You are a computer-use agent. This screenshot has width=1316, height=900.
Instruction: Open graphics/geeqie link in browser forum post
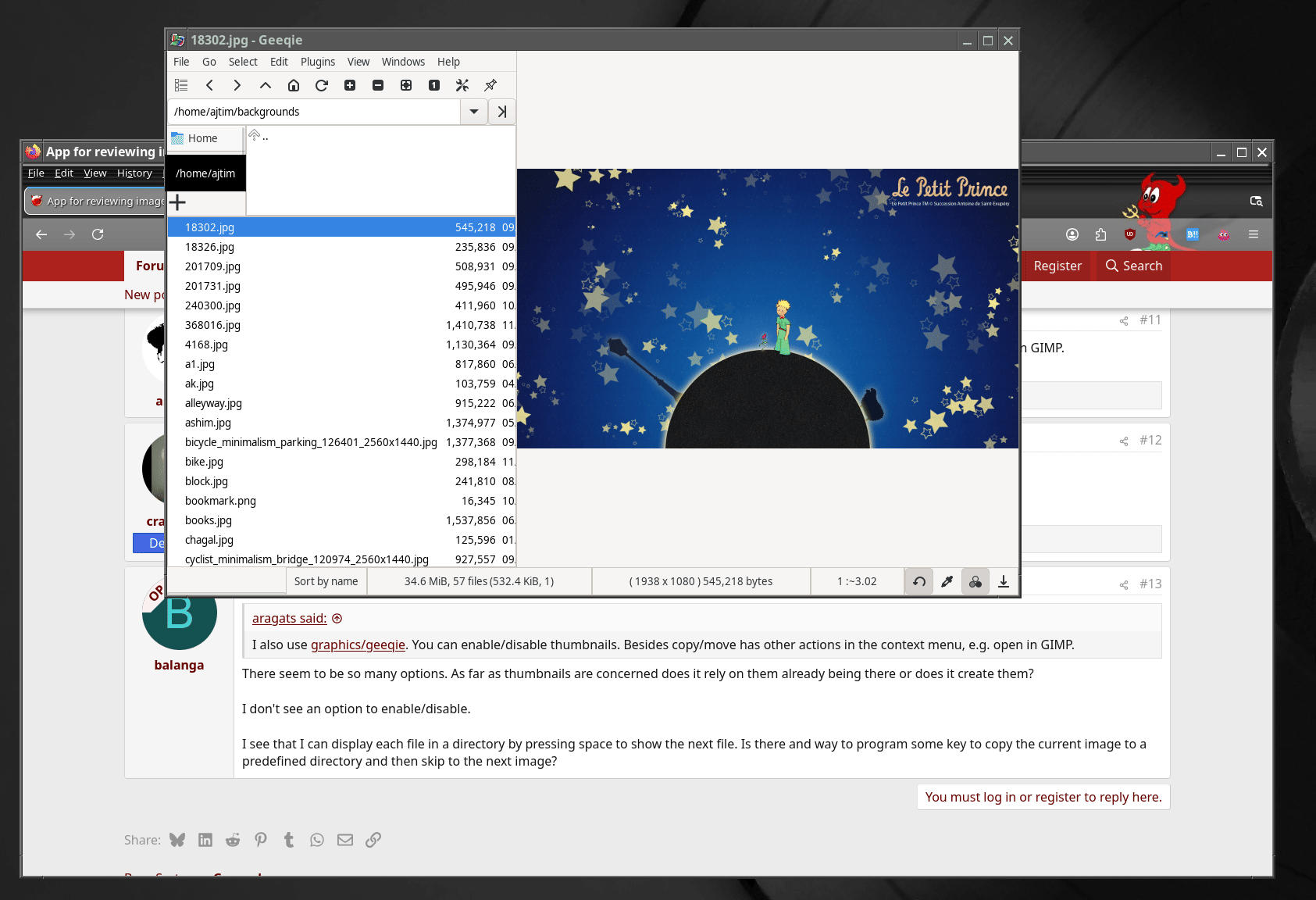[358, 645]
